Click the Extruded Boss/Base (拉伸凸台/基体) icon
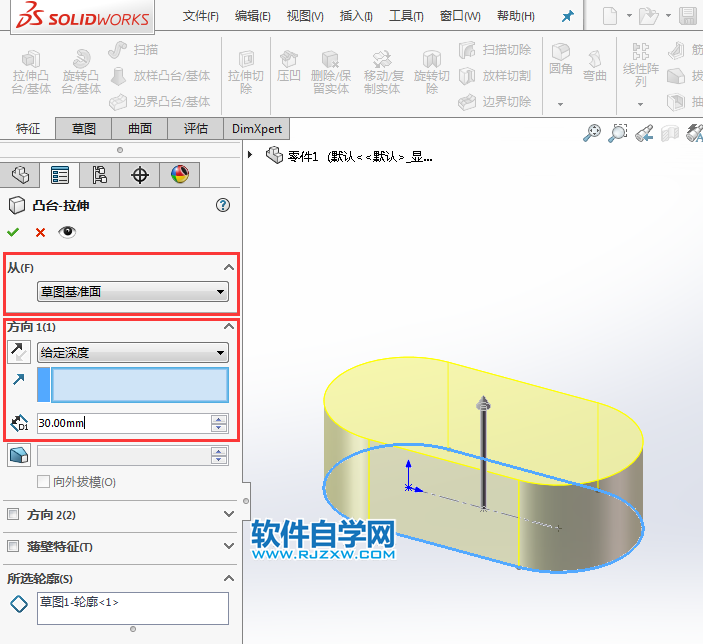 [31, 59]
